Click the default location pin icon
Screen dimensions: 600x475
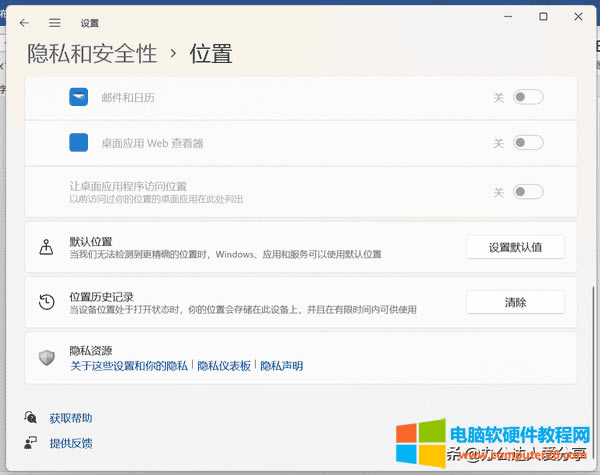point(46,247)
